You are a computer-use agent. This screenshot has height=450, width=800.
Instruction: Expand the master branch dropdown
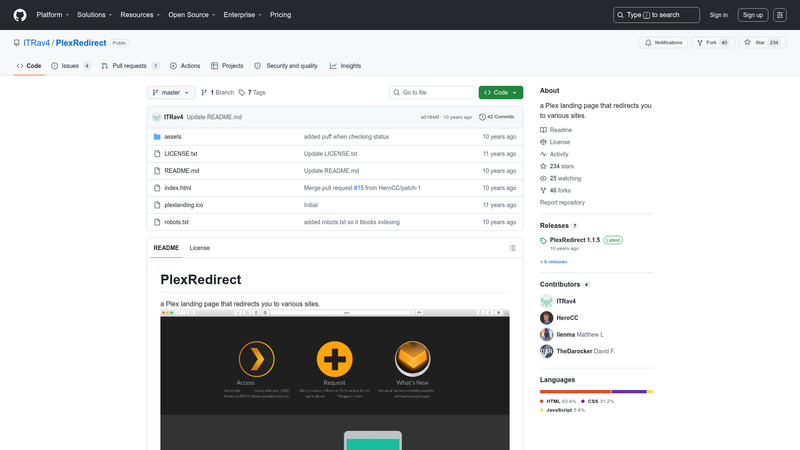tap(171, 92)
